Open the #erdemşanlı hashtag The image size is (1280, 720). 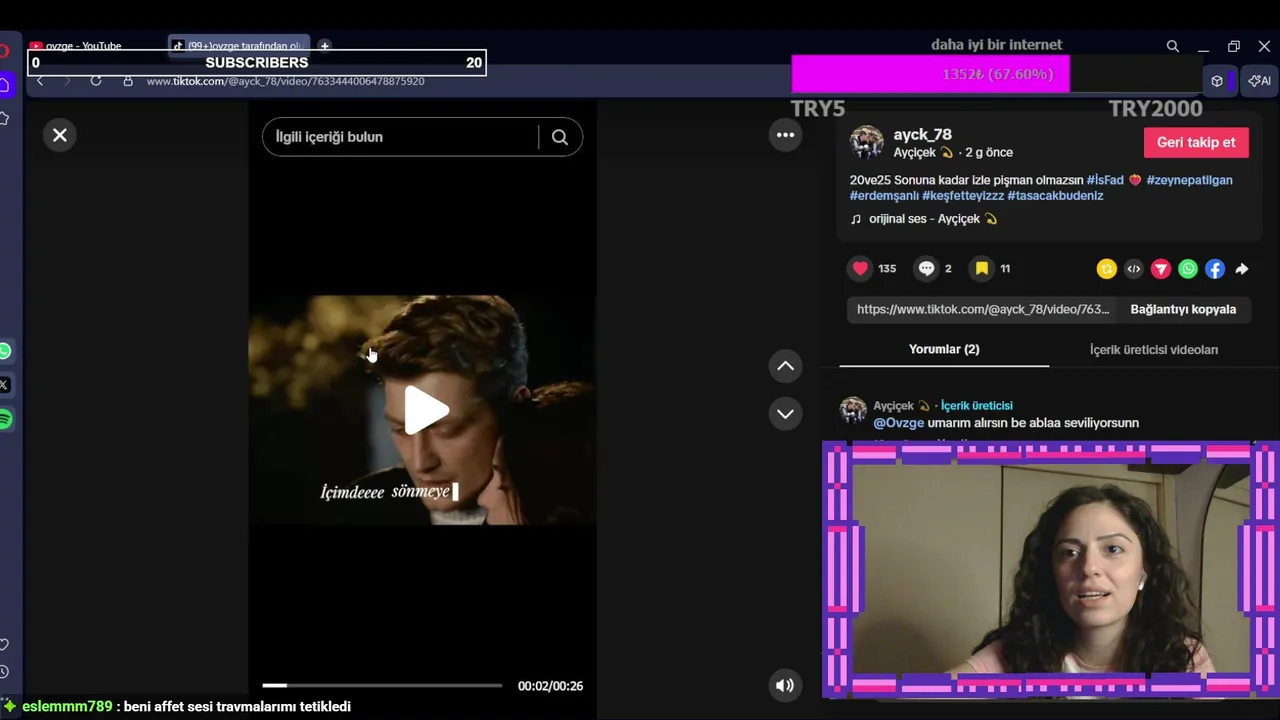coord(884,196)
